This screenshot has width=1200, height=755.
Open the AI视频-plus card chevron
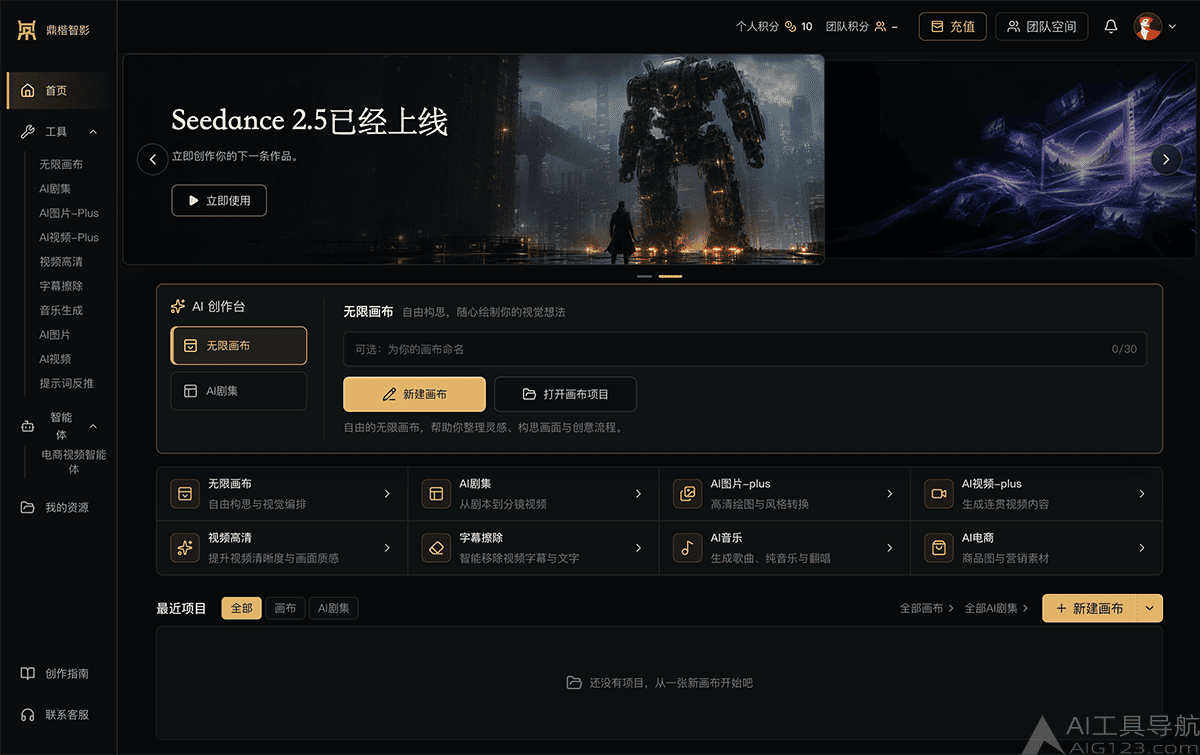(1142, 494)
